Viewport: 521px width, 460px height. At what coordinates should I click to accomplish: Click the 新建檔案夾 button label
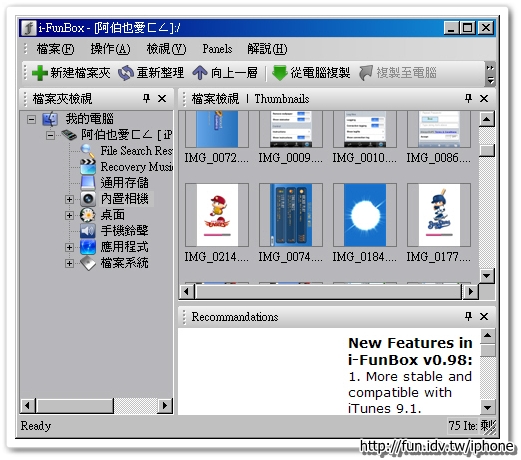coord(80,73)
